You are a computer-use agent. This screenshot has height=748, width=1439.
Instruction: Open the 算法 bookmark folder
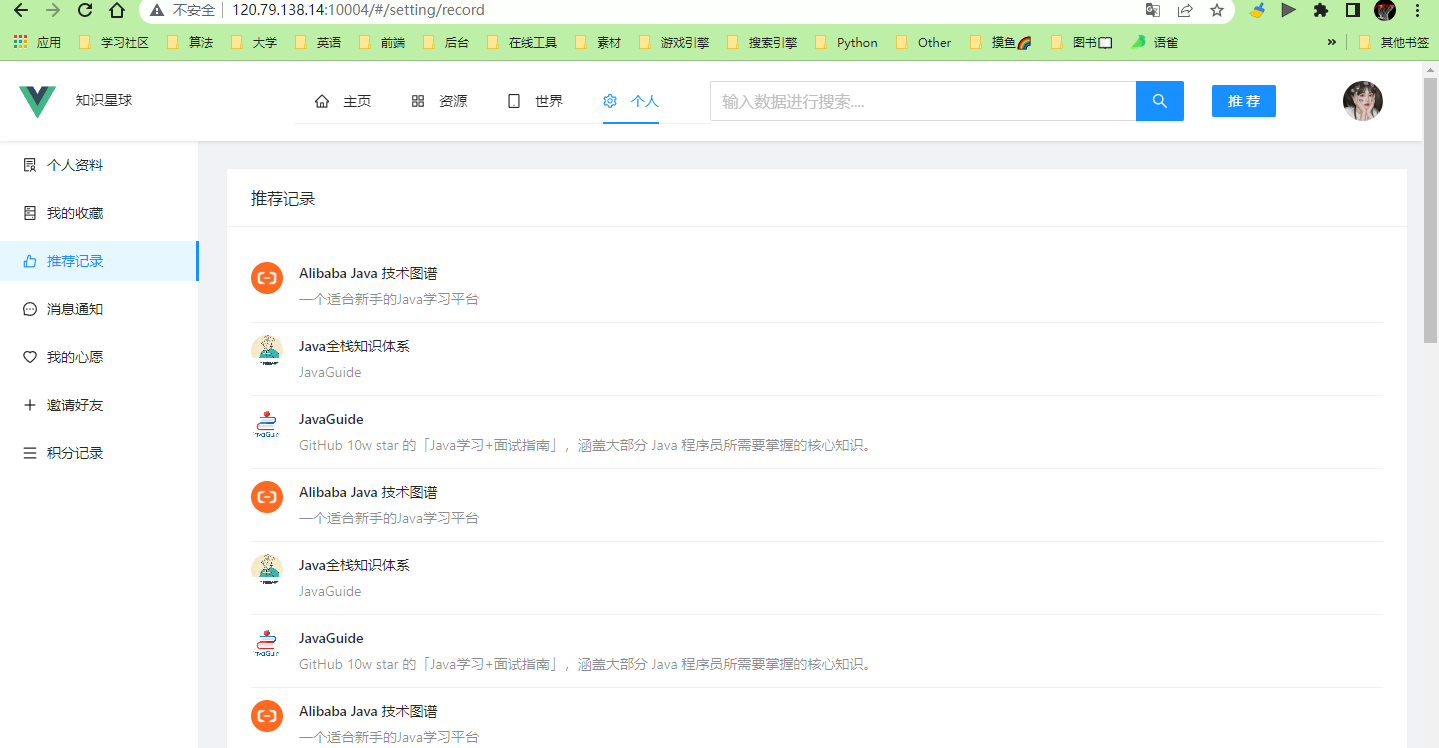189,43
